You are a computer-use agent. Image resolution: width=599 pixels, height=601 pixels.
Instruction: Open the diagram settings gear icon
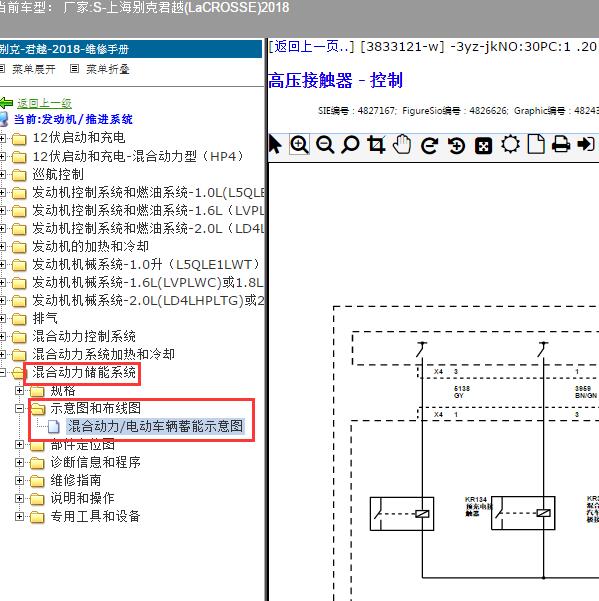(x=510, y=145)
